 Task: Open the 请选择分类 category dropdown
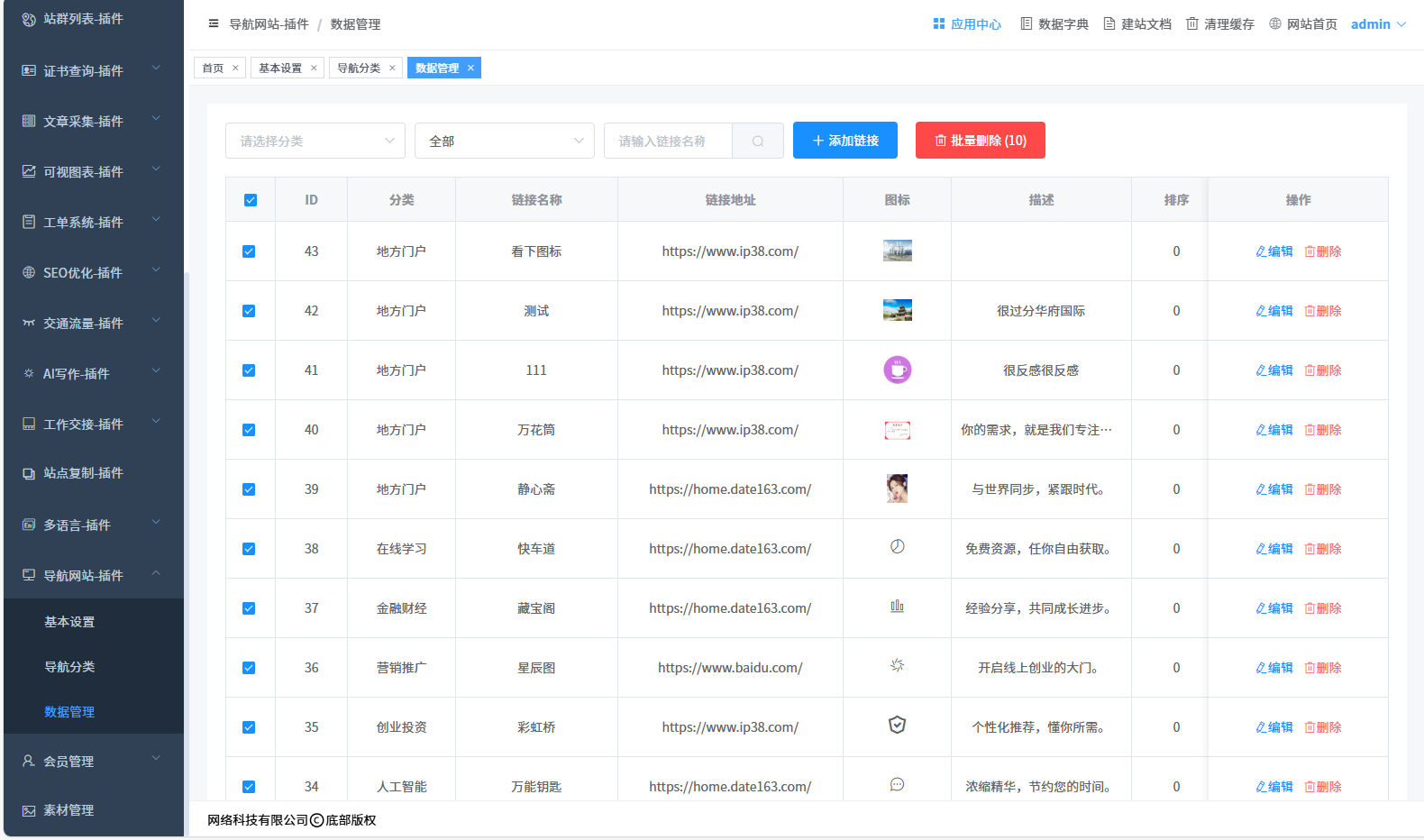[x=315, y=141]
